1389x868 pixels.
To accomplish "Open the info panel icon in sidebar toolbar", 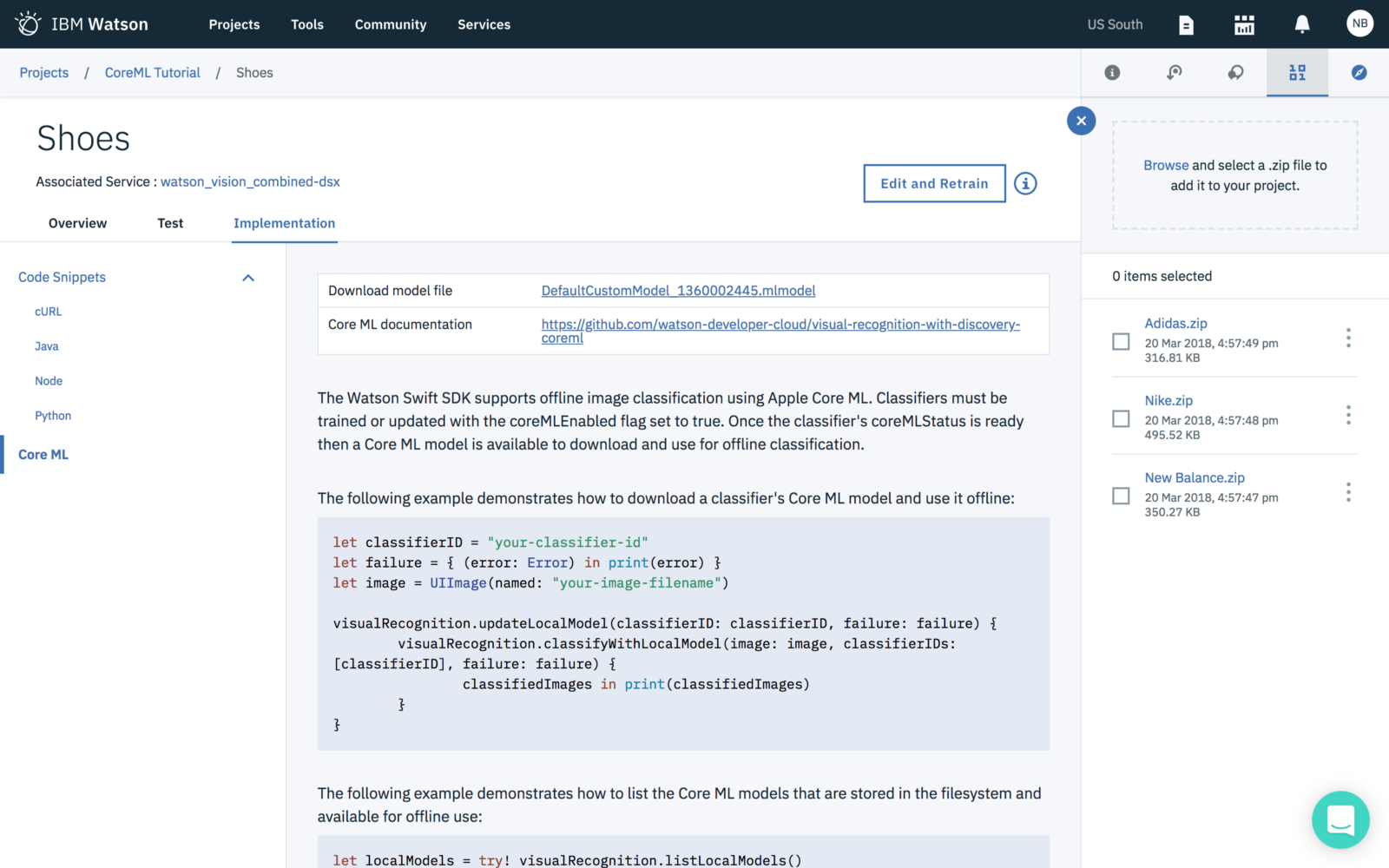I will [x=1112, y=73].
